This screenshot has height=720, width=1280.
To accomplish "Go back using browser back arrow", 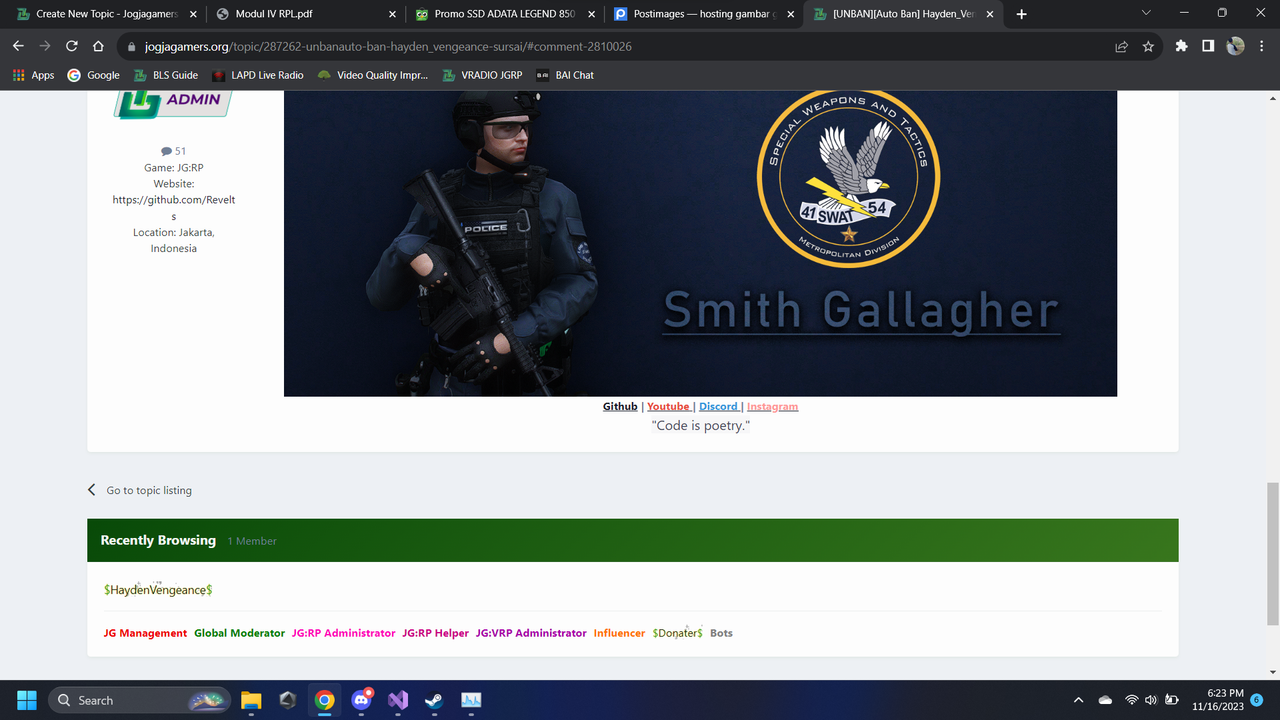I will tap(18, 46).
